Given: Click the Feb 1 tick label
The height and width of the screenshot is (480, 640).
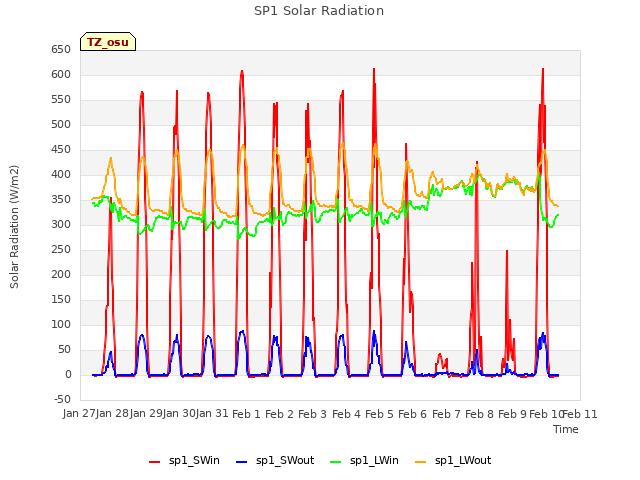Looking at the screenshot, I should [246, 414].
